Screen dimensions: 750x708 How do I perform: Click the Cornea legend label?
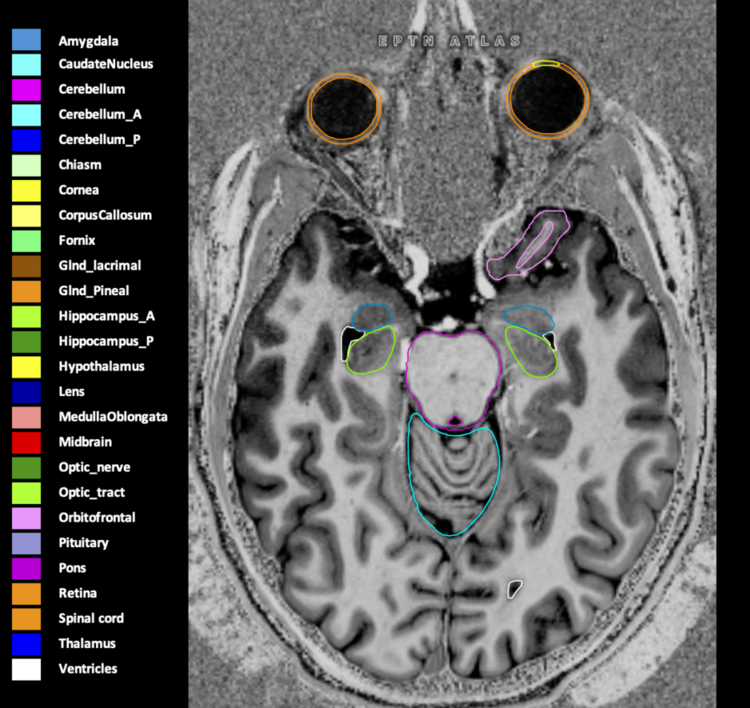pos(78,190)
